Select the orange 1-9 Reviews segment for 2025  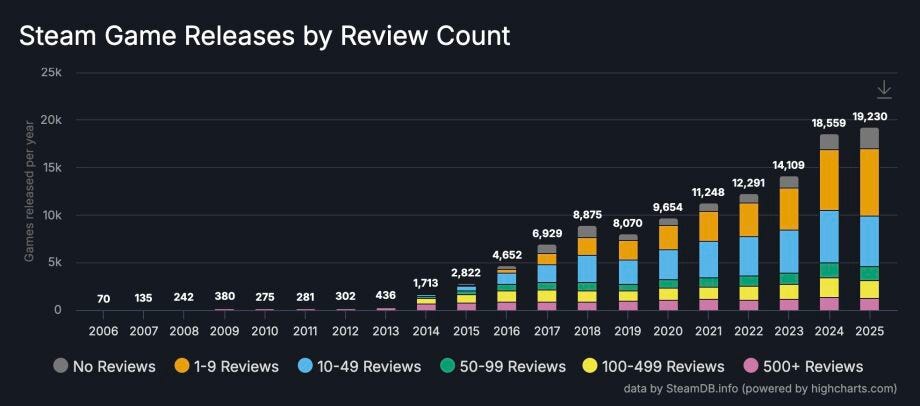[870, 182]
